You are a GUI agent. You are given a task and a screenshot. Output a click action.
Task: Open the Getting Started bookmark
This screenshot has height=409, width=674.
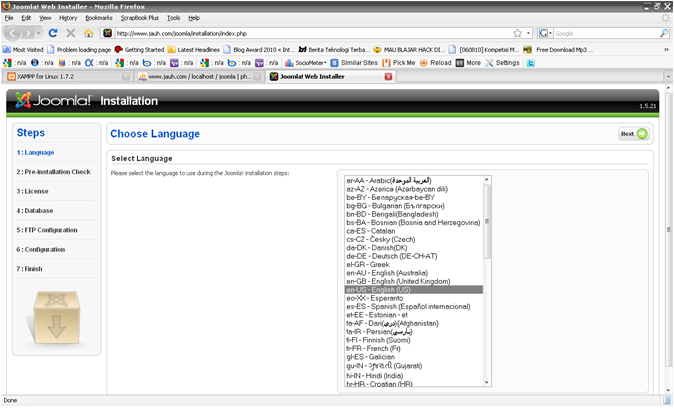[139, 50]
